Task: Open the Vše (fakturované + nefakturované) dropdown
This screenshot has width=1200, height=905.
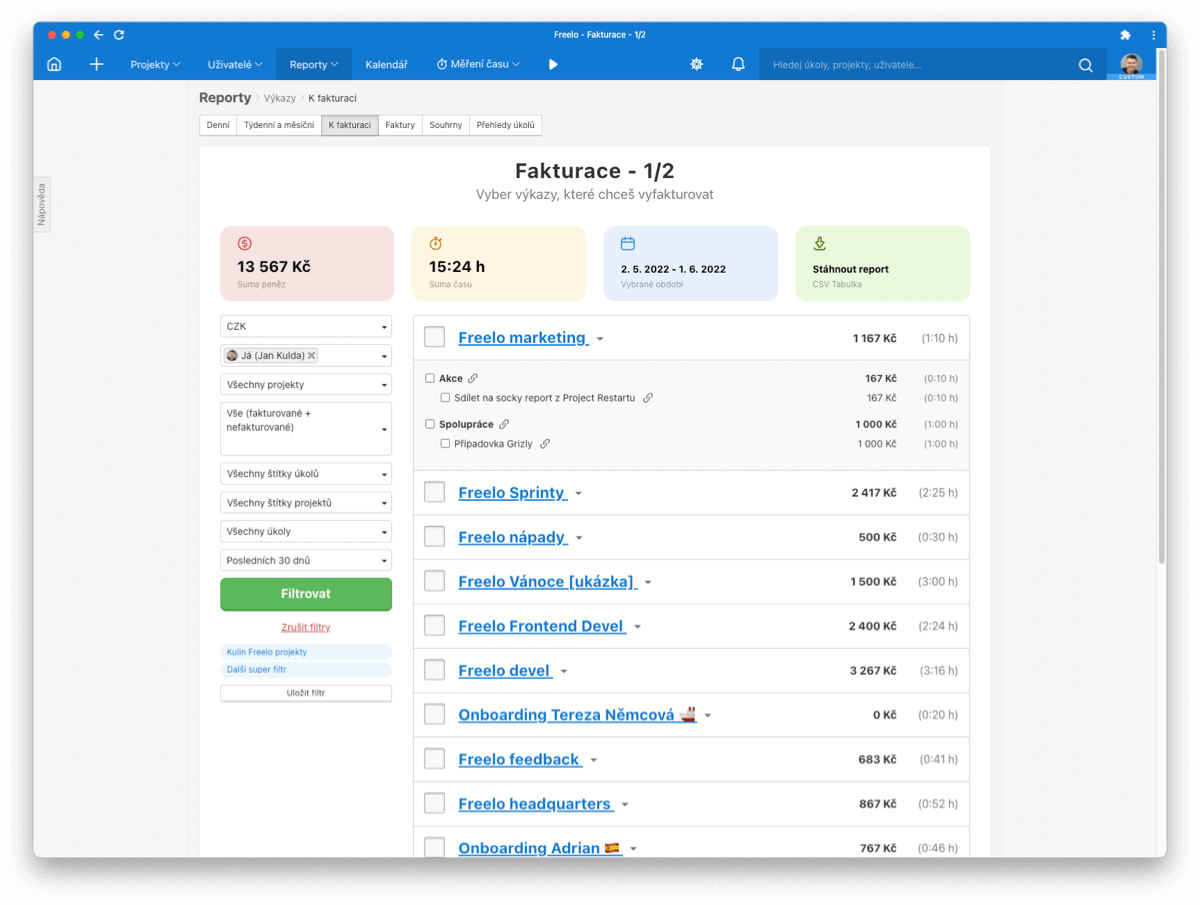Action: pos(306,428)
